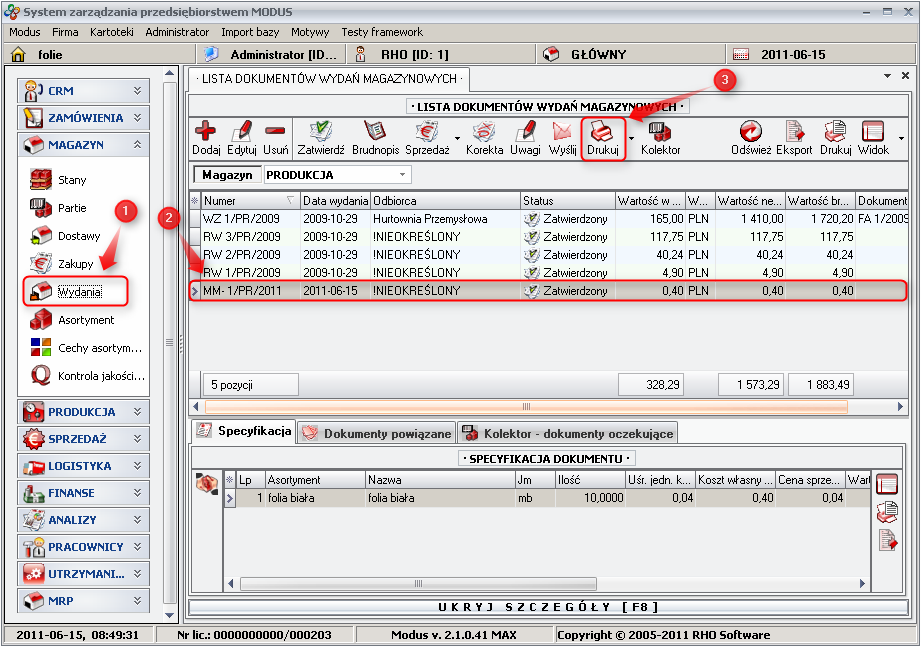Viewport: 921px width, 647px height.
Task: Open the Korekta toolbar icon
Action: click(x=485, y=132)
